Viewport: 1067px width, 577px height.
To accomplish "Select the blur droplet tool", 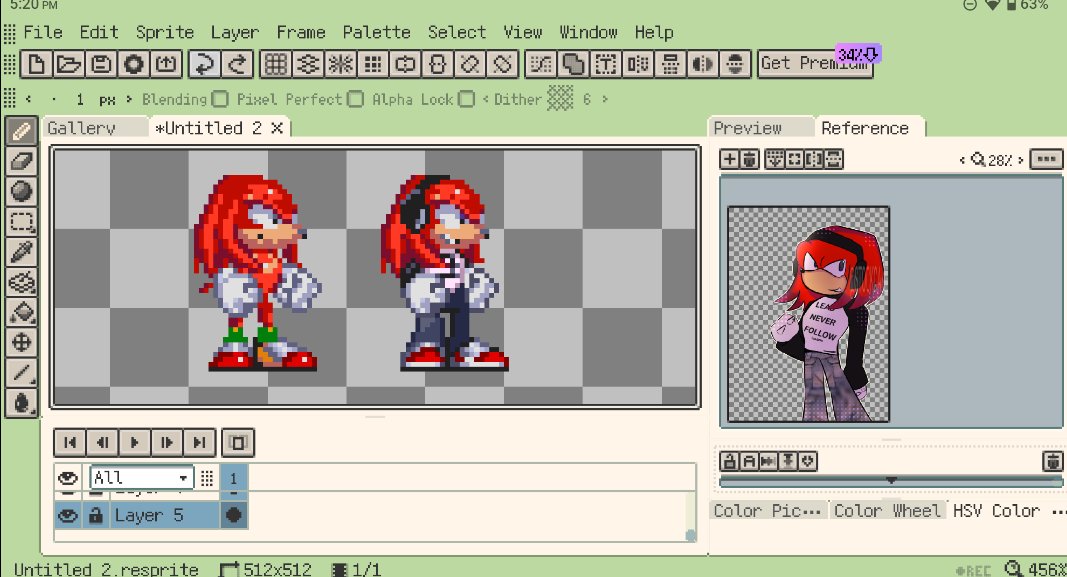I will coord(21,403).
